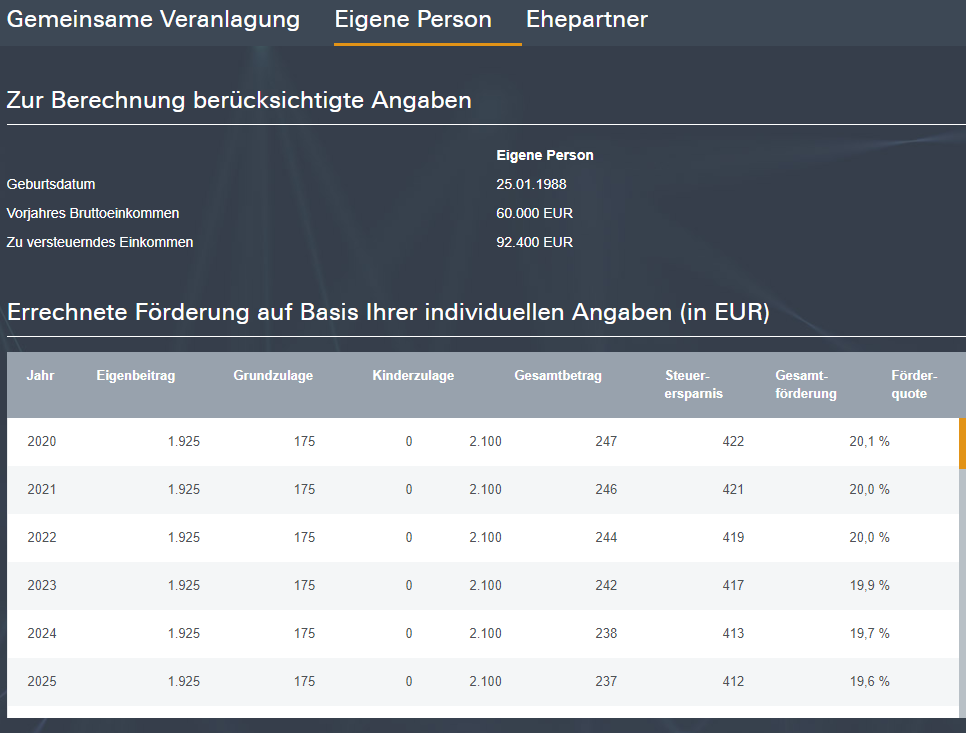Select the 2022 table row

click(x=480, y=537)
